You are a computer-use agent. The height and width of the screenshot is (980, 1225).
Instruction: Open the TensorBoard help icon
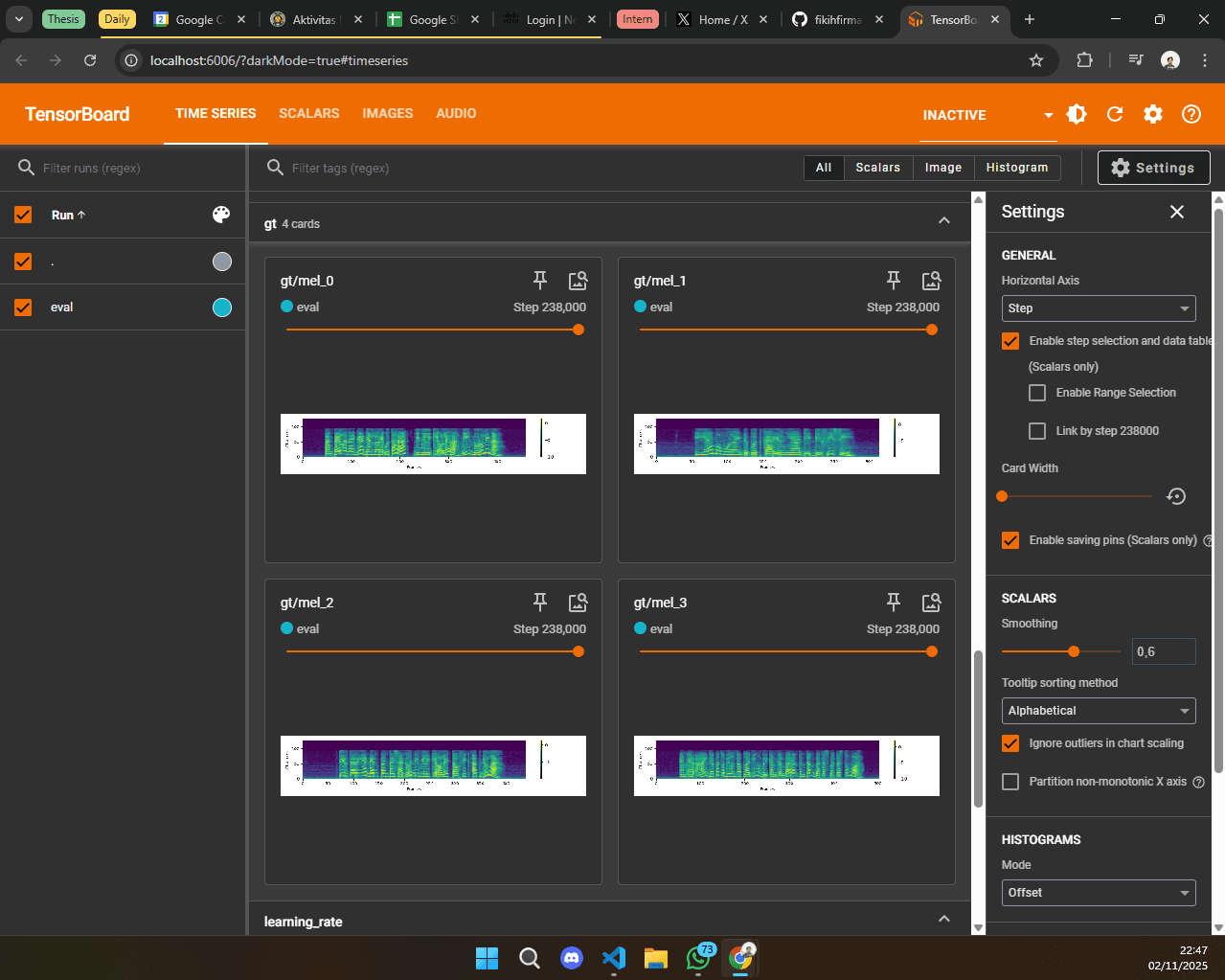(x=1191, y=114)
